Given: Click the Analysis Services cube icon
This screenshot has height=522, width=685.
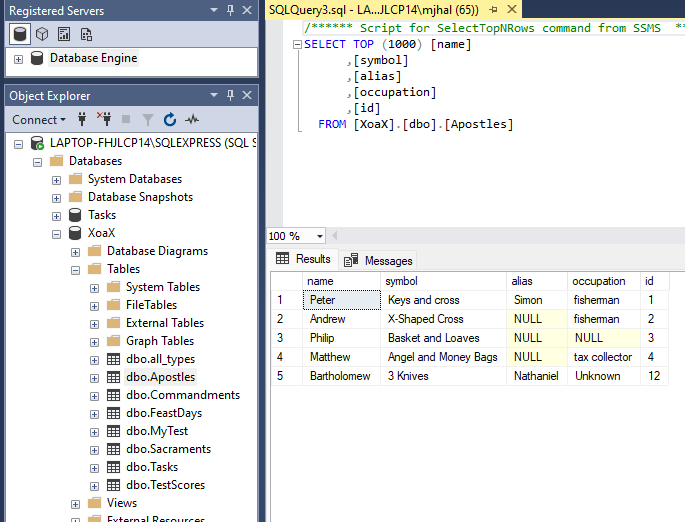Looking at the screenshot, I should (42, 34).
